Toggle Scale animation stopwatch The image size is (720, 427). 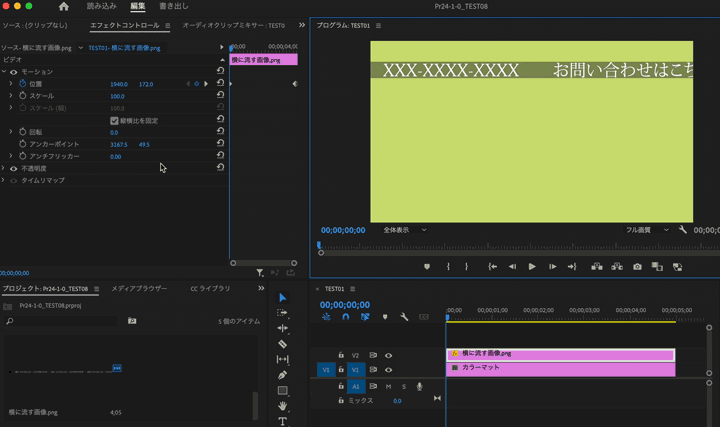point(22,96)
